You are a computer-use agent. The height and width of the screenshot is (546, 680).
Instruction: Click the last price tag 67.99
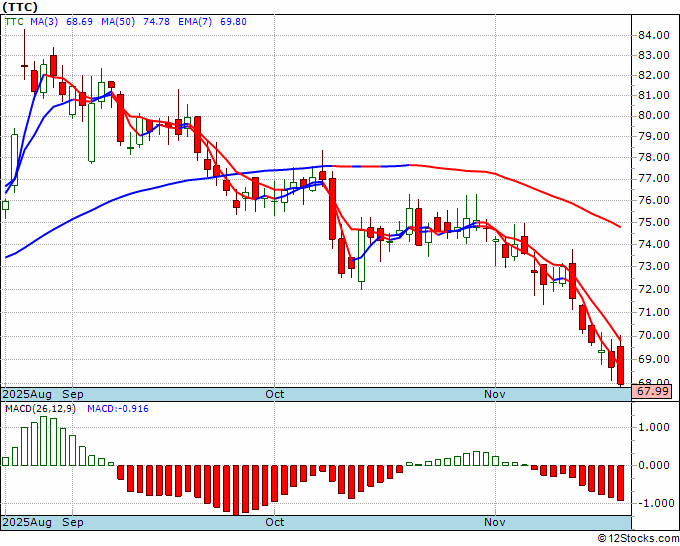pyautogui.click(x=652, y=392)
